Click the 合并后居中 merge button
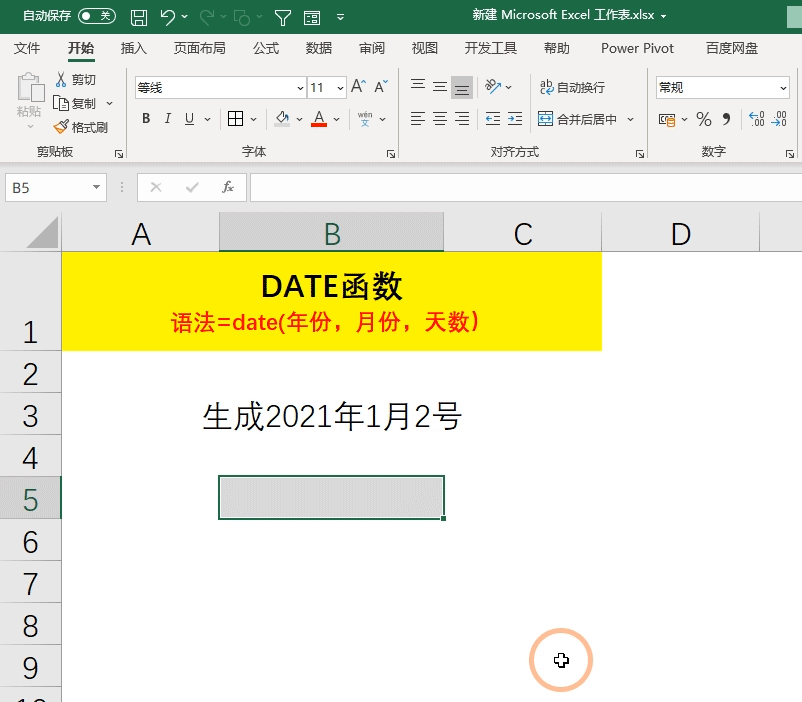The width and height of the screenshot is (802, 702). coord(582,118)
